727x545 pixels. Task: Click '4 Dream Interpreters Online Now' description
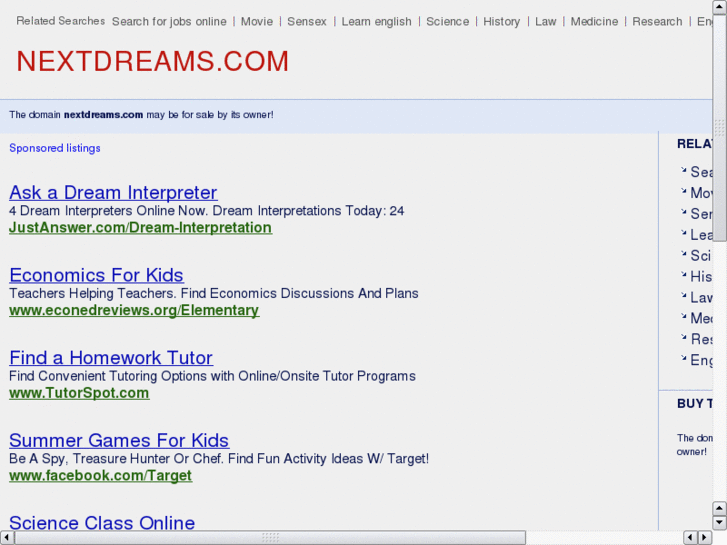click(206, 211)
